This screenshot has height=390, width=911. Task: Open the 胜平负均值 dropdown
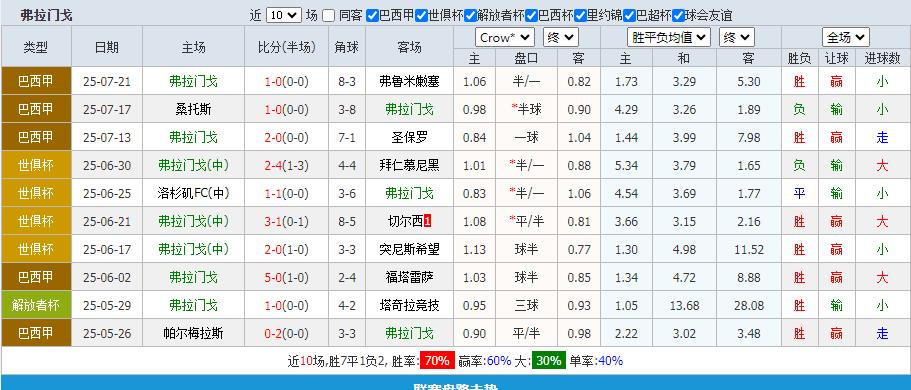point(669,38)
